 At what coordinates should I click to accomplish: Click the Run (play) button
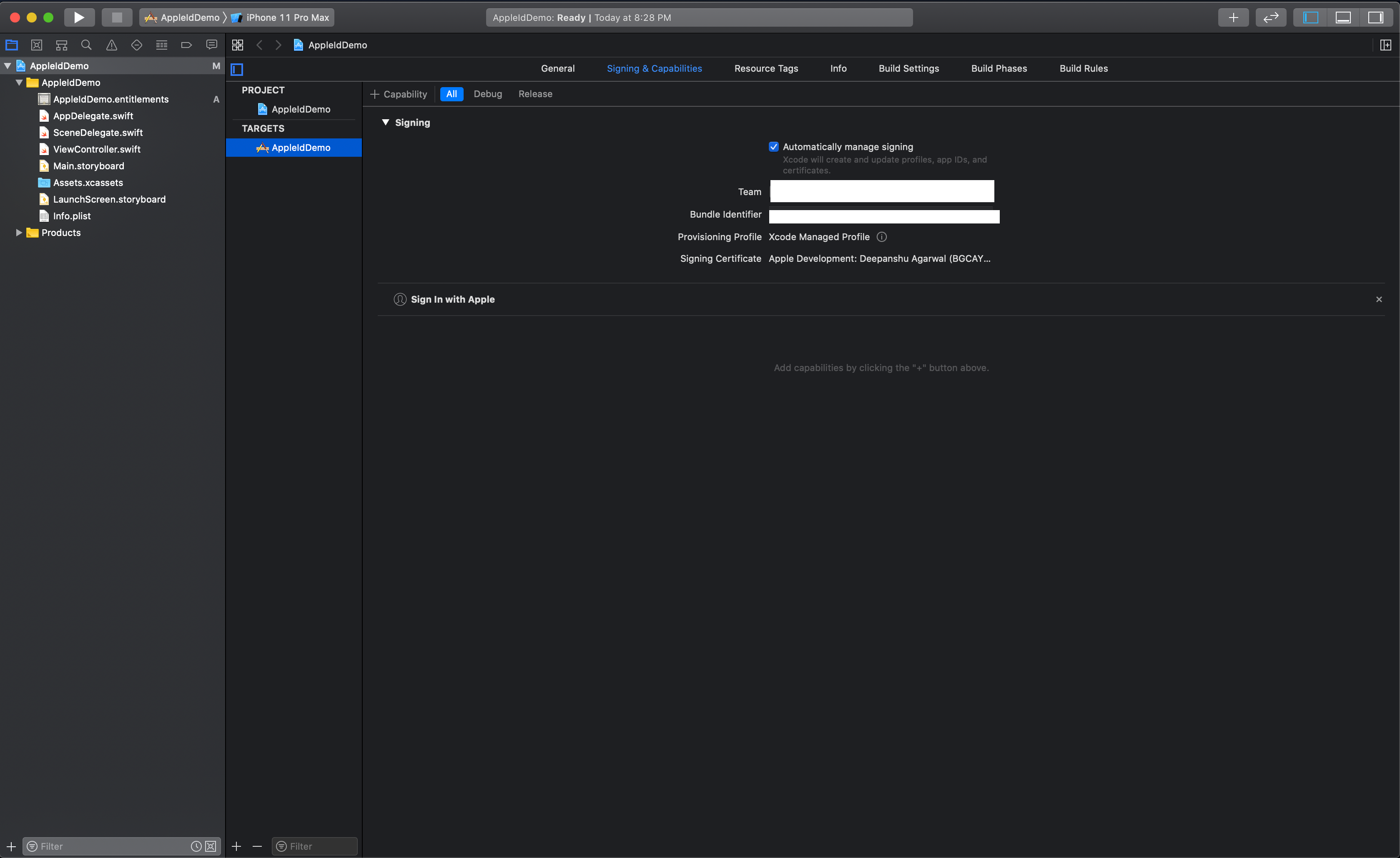pos(79,18)
